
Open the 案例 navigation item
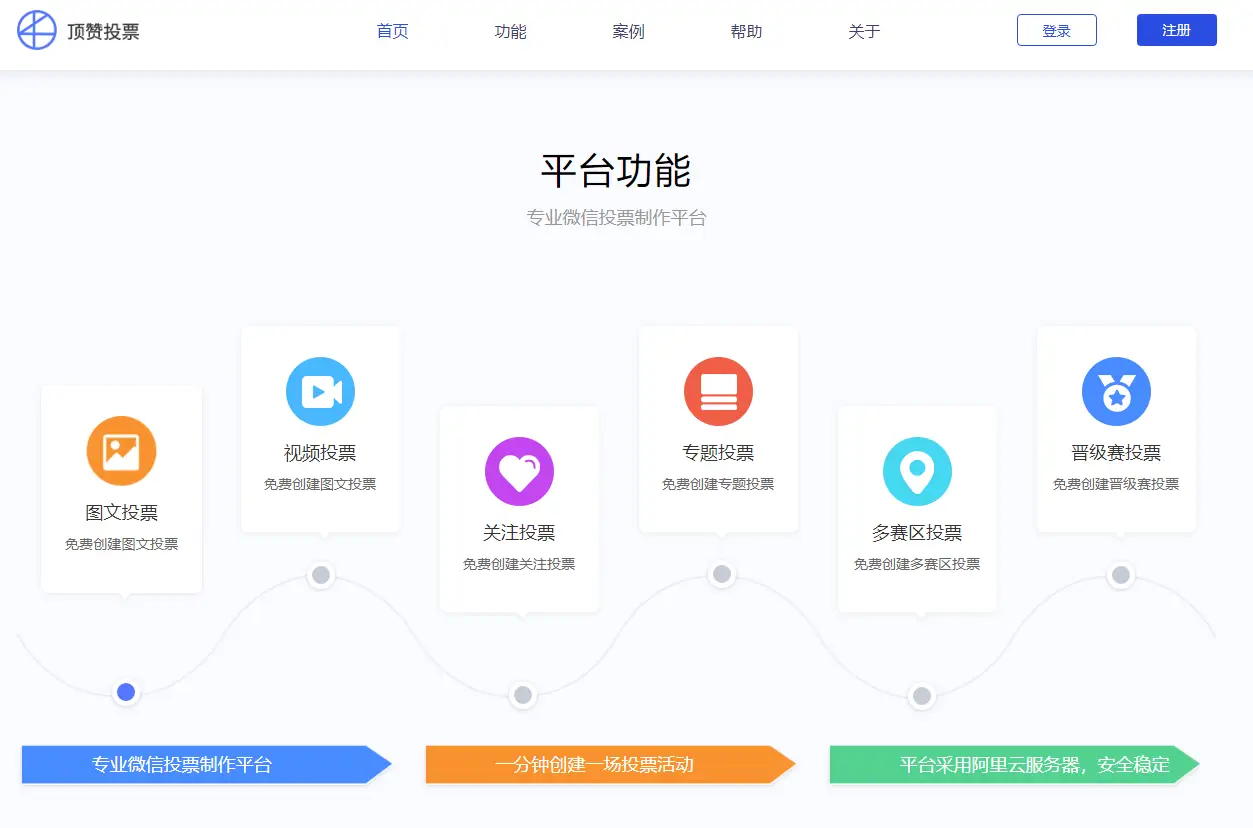coord(628,31)
